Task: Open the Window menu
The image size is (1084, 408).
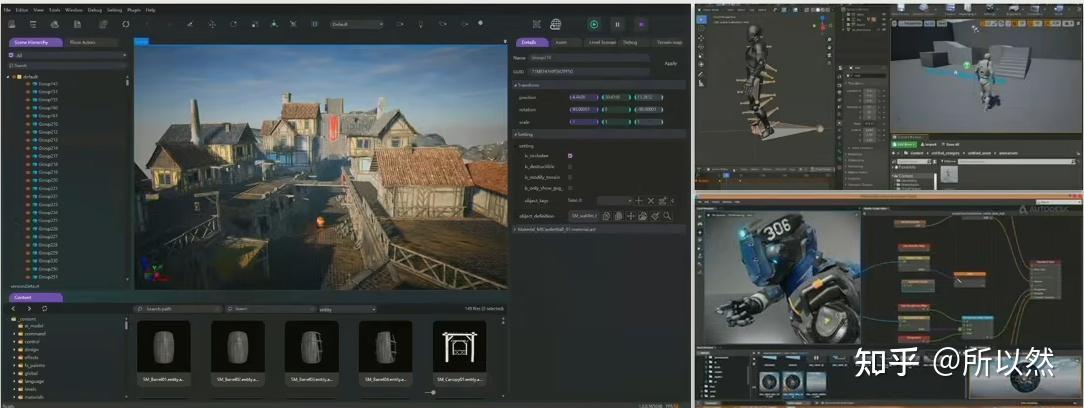Action: tap(74, 9)
